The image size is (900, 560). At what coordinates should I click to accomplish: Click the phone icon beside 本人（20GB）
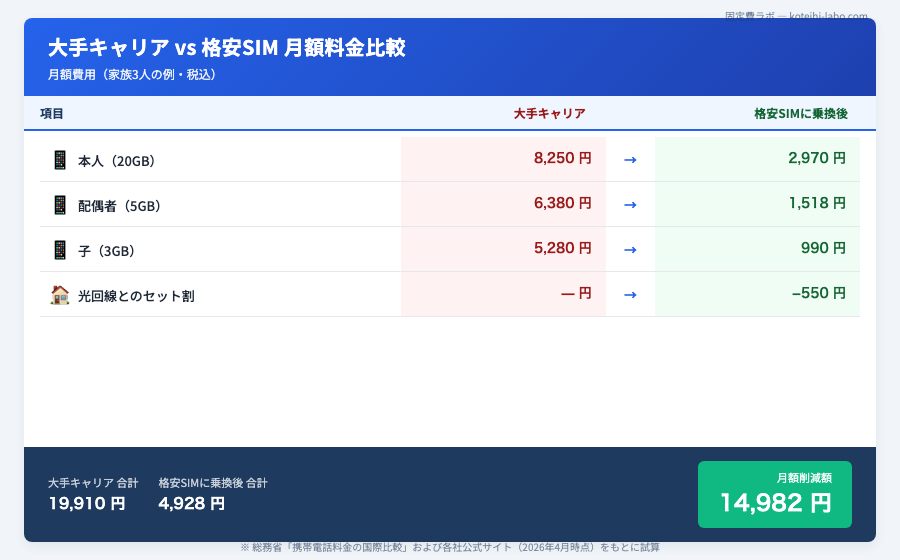coord(60,160)
